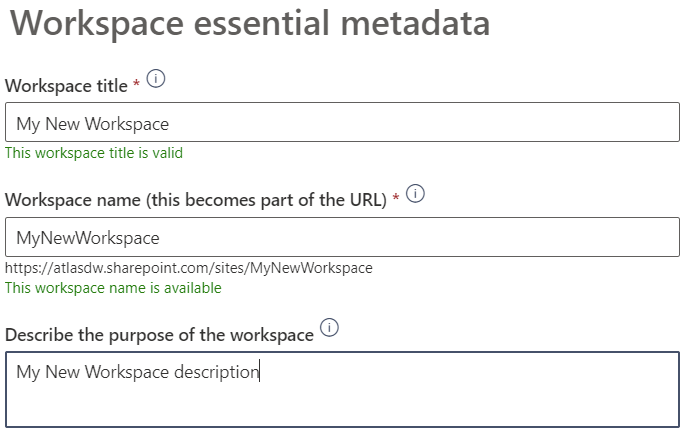Click the 'MyNewWorkspace' text in name box

coord(88,239)
